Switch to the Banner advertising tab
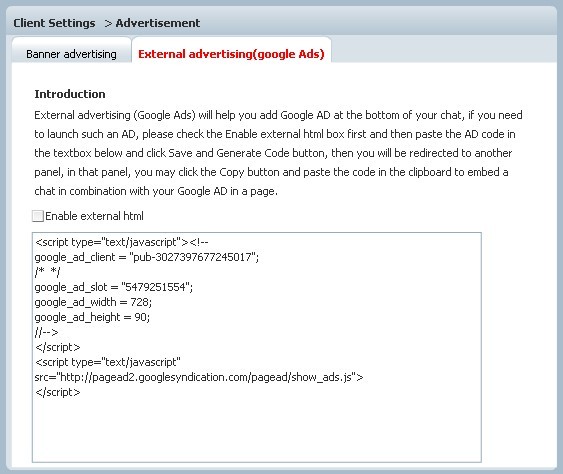 (71, 54)
